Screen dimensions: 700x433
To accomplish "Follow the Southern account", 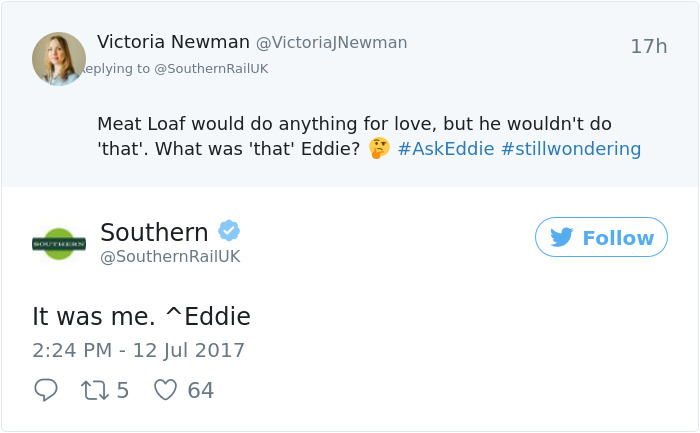I will coord(601,238).
